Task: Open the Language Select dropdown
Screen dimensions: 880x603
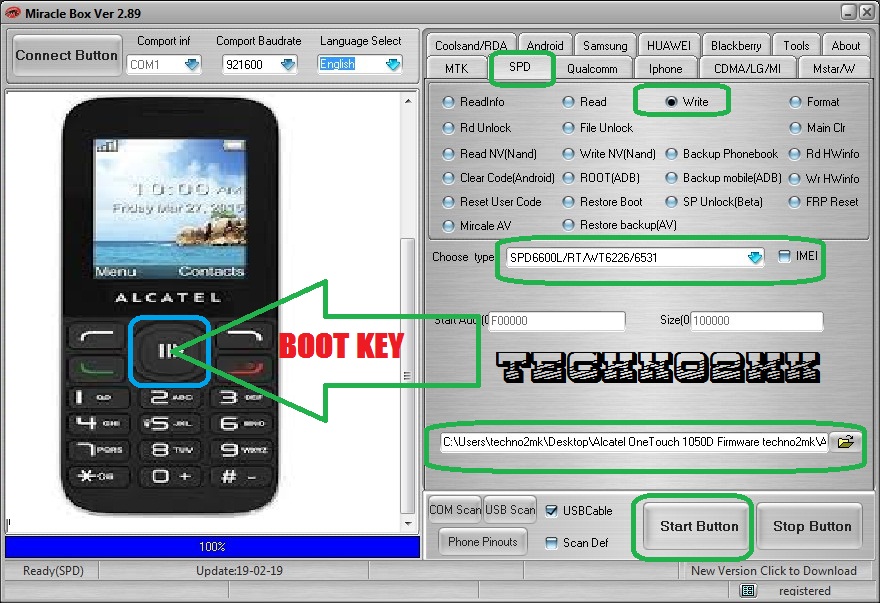Action: point(392,64)
